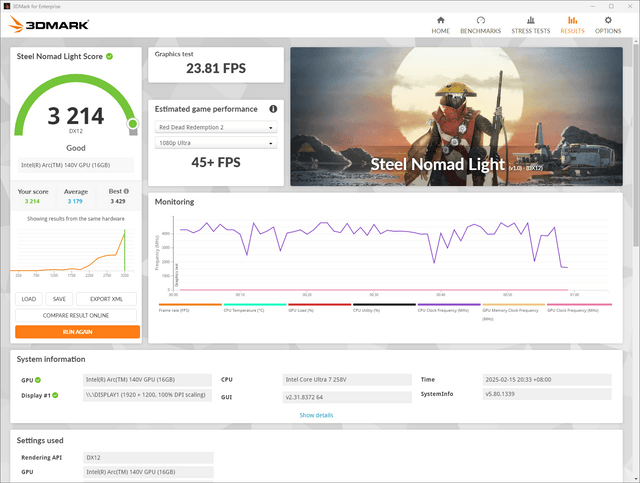Viewport: 640px width, 483px height.
Task: Click the Settings used heading
Action: tap(40, 441)
